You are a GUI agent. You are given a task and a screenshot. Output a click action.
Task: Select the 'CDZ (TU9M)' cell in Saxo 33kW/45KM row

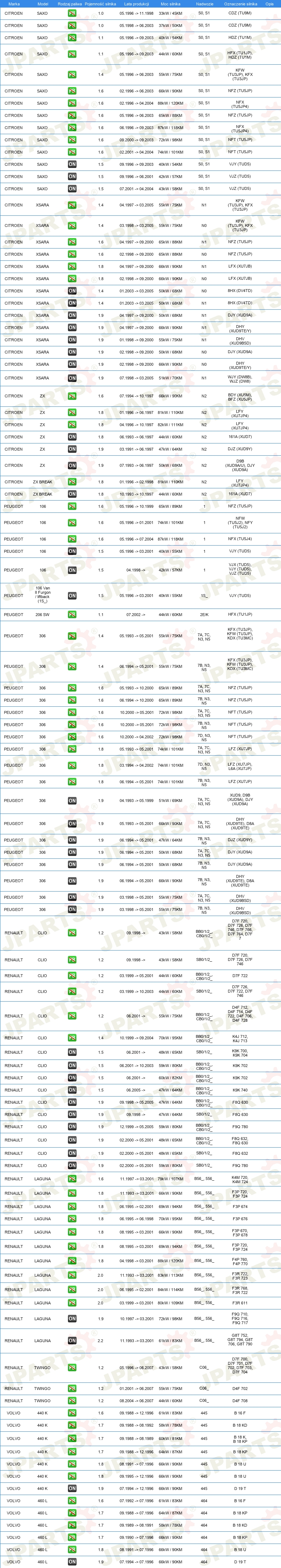coord(240,13)
